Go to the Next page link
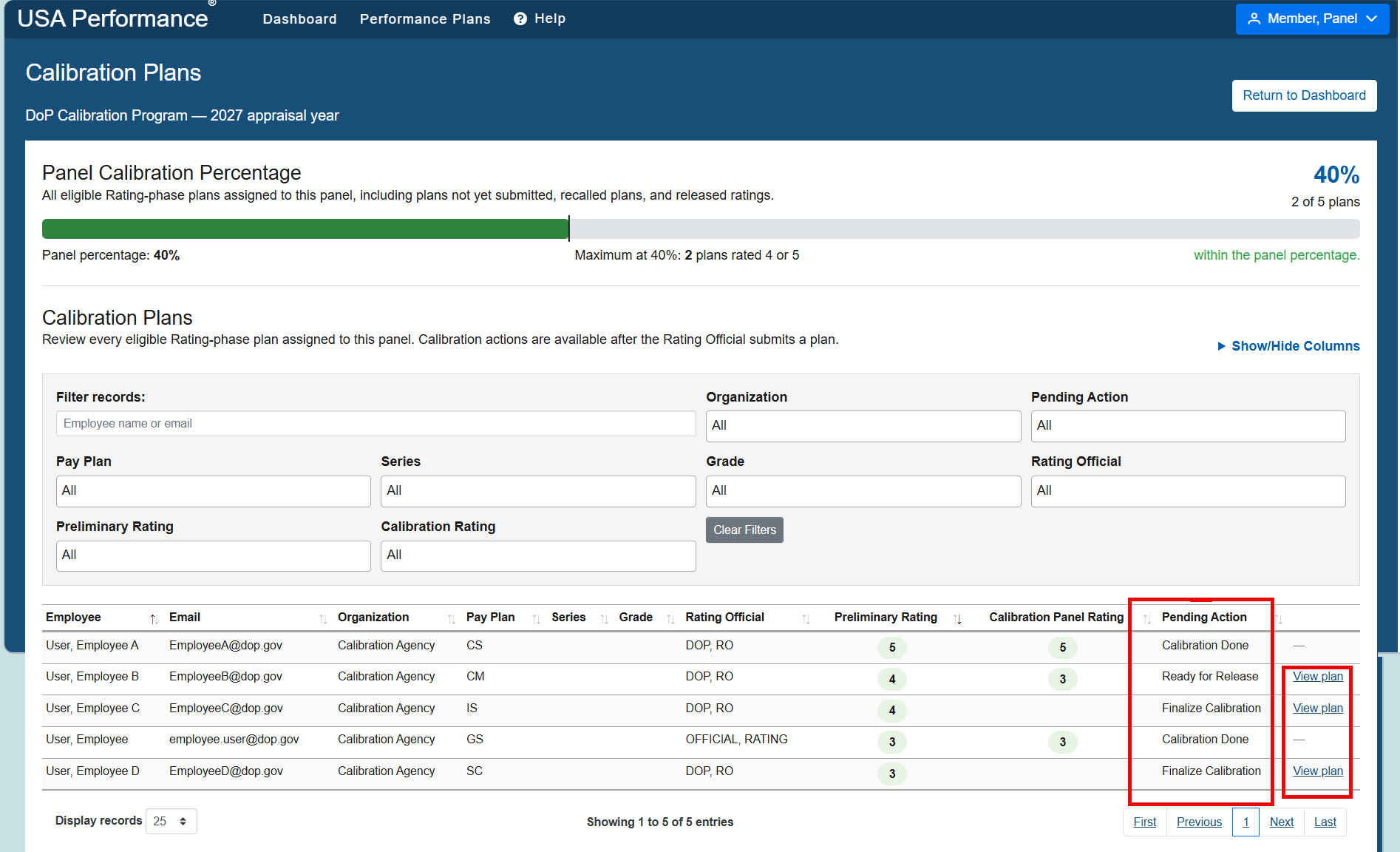 (1281, 822)
